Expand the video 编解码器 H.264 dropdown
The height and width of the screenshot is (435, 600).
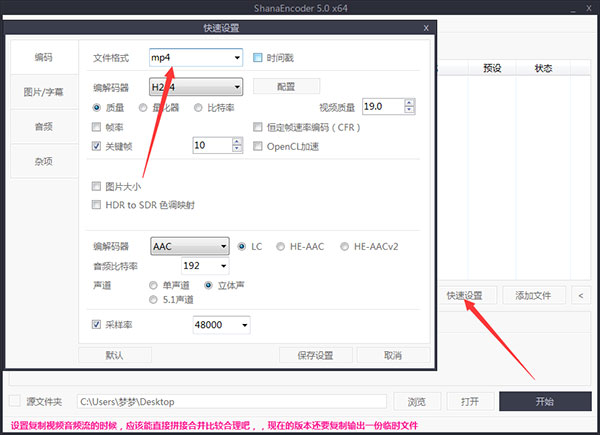coord(234,86)
